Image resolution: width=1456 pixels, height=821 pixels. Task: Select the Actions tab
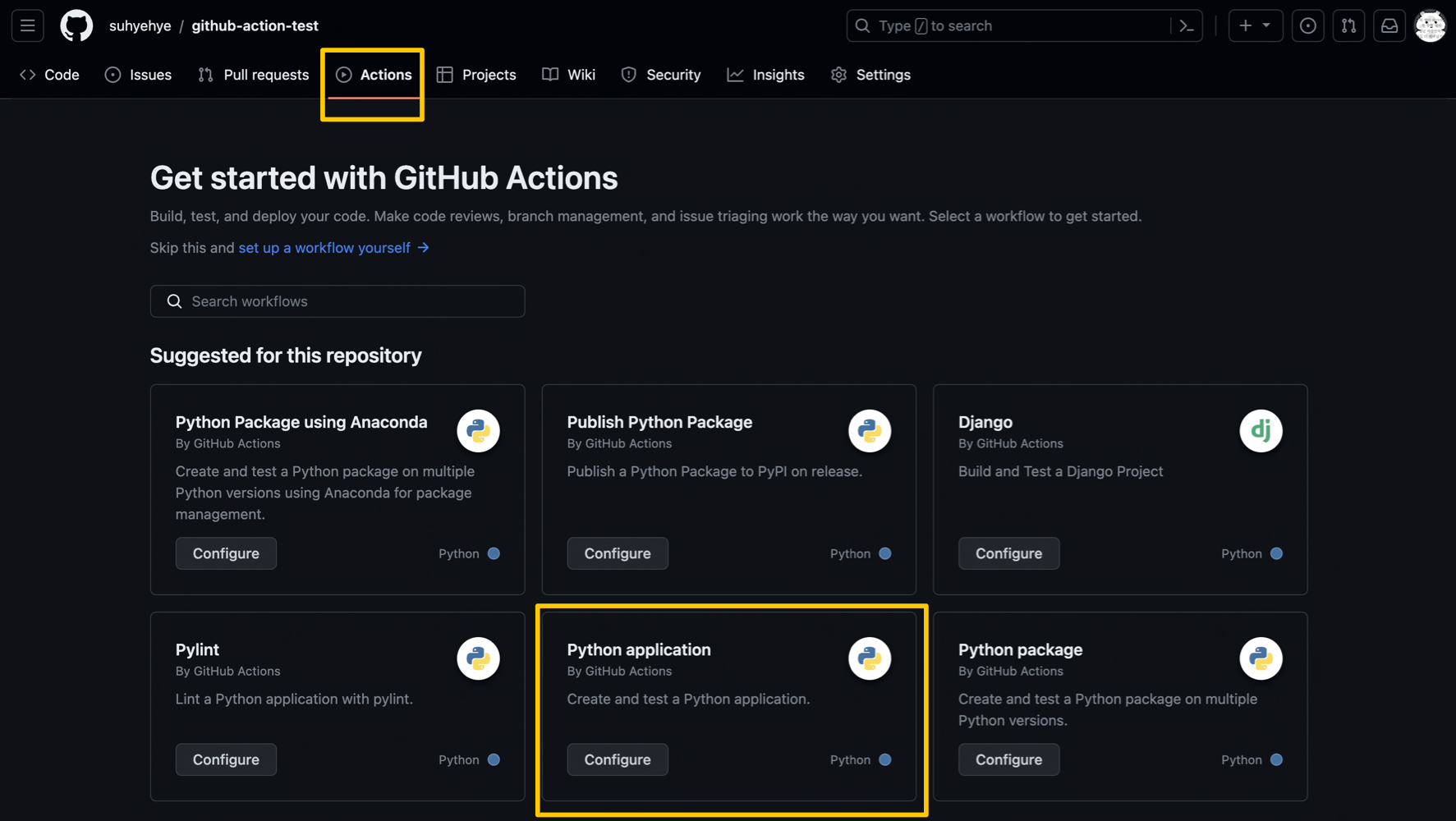click(x=374, y=75)
